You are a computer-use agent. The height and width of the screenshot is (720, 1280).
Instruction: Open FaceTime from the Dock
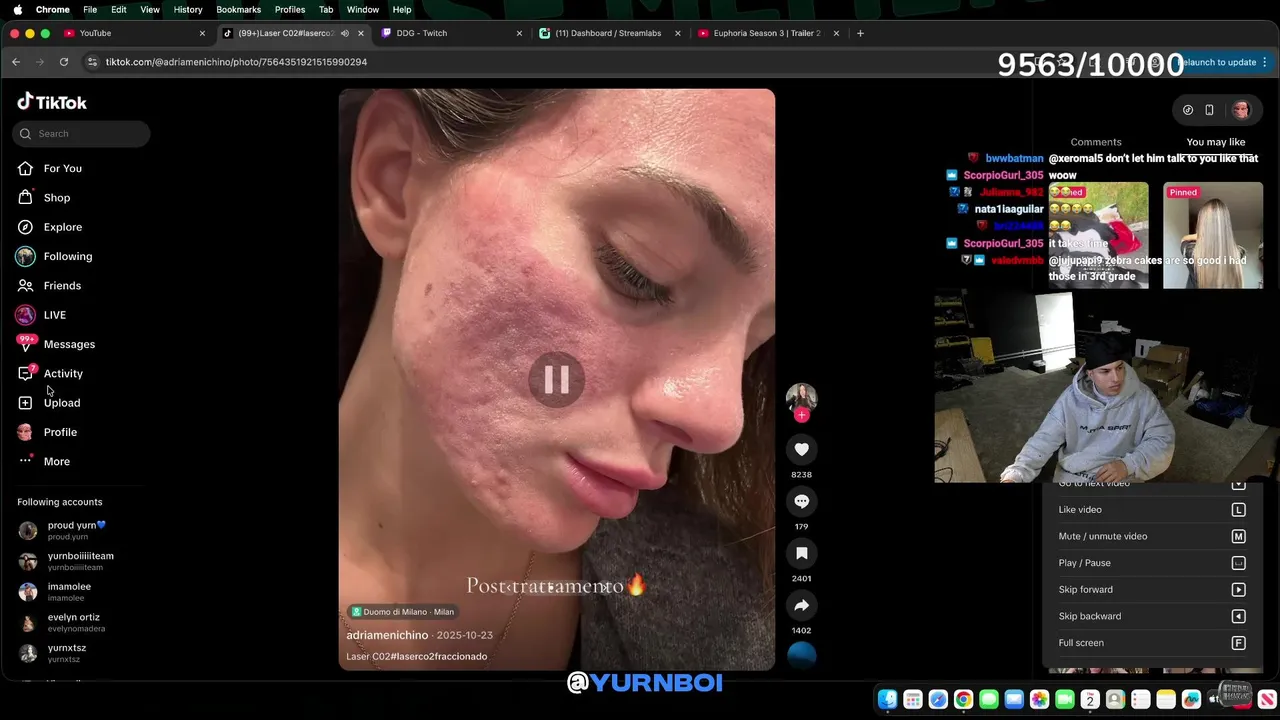1065,700
